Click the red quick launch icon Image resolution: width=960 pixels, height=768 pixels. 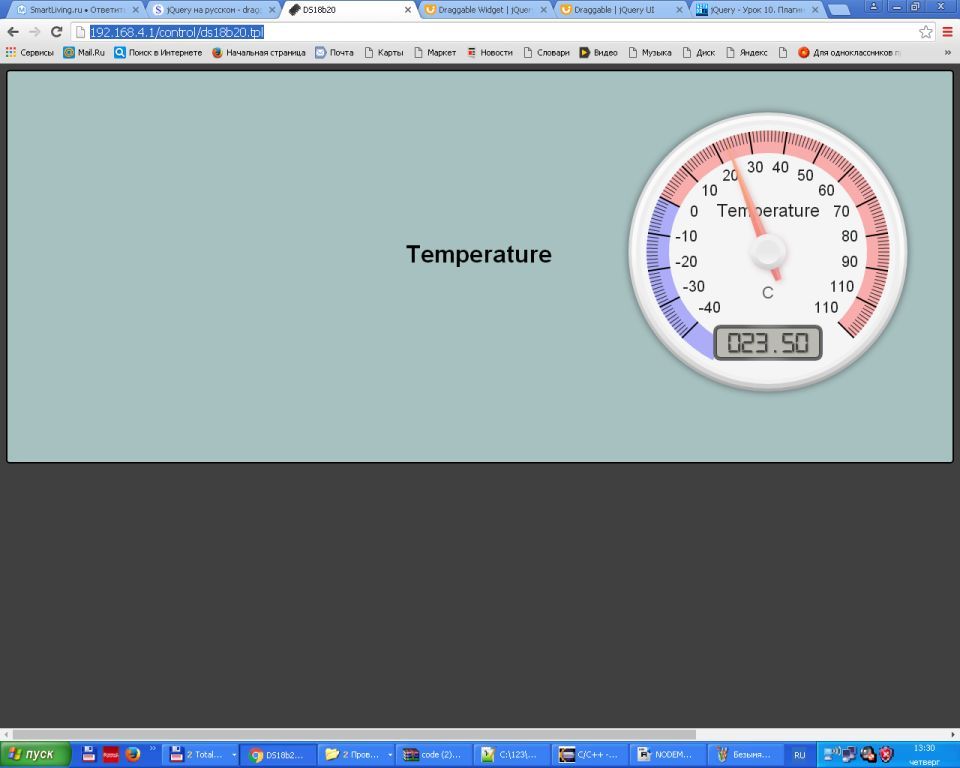[x=111, y=755]
